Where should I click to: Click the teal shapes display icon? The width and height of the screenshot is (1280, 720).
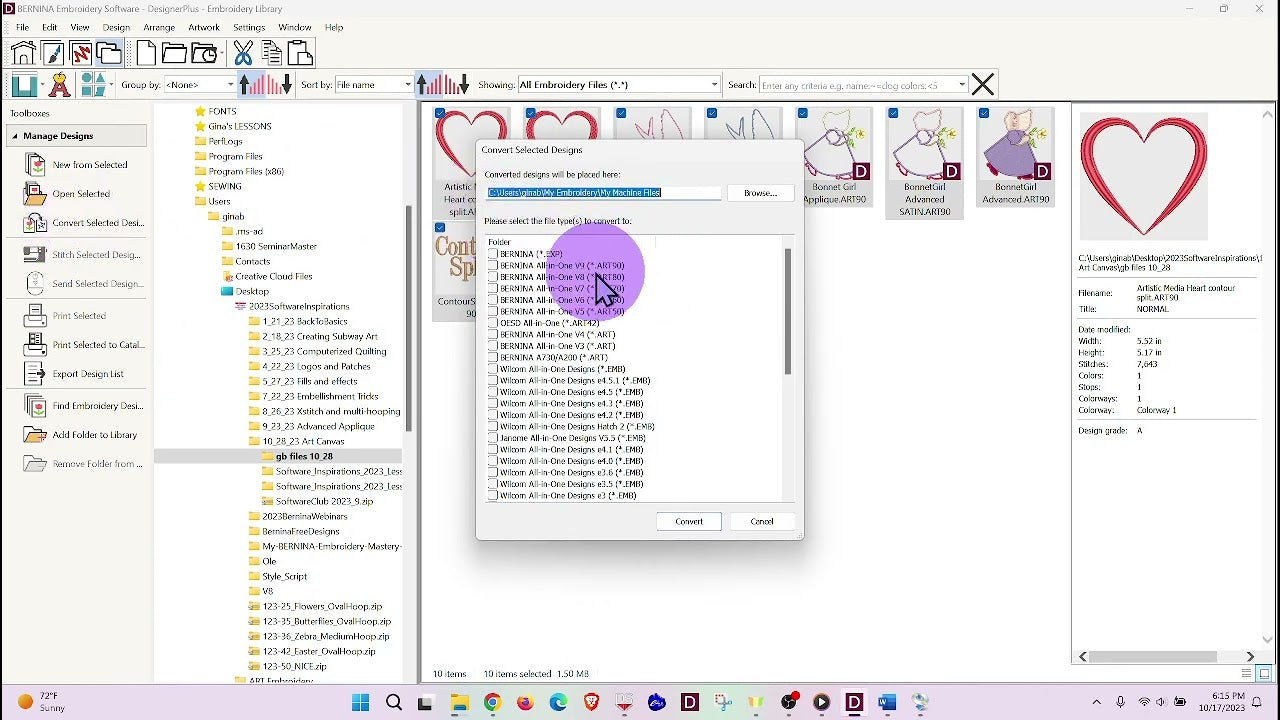(95, 85)
